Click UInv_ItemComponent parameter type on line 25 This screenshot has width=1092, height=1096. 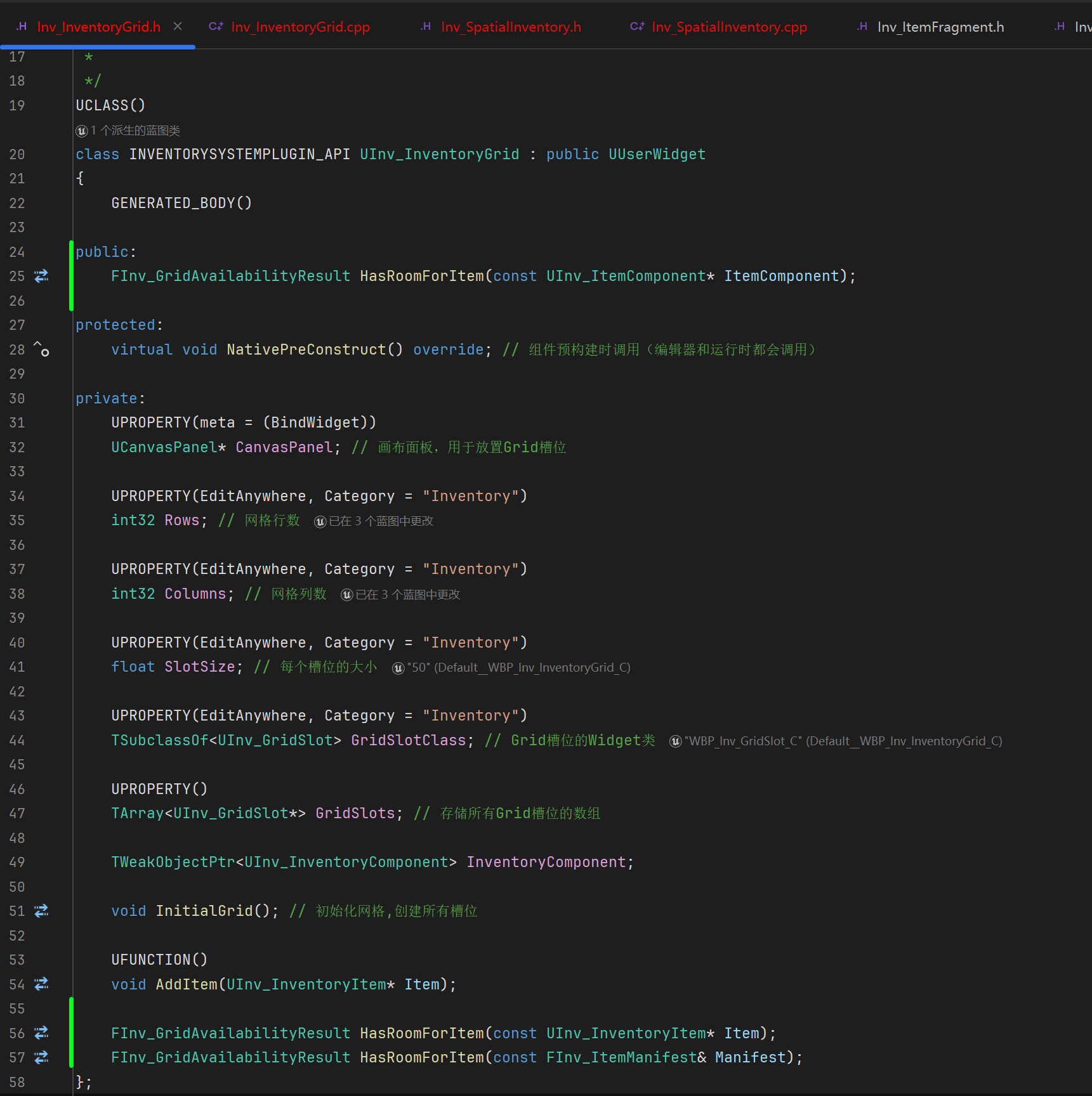(626, 276)
